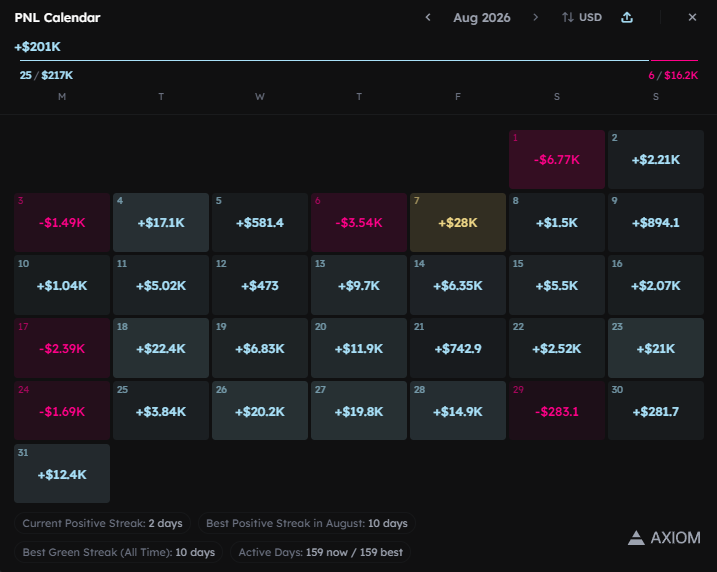Select day 4 cell with +$17.1K
This screenshot has width=717, height=572.
click(161, 222)
